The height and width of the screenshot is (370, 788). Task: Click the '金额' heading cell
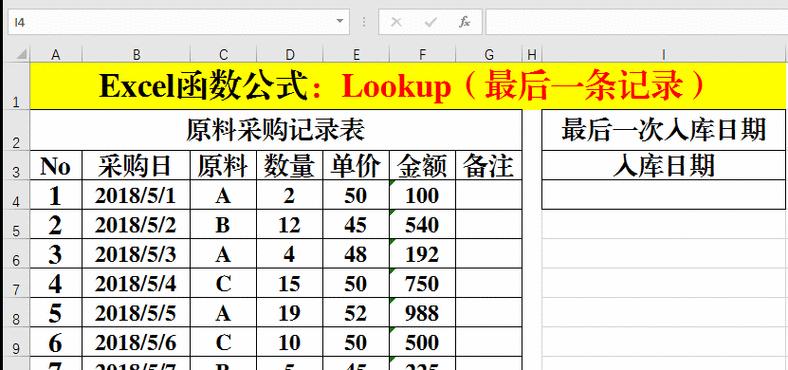[422, 165]
